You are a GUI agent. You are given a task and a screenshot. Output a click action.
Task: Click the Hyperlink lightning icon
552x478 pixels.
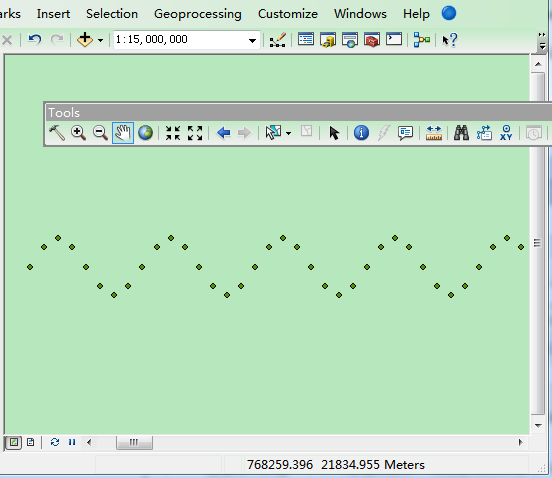(x=383, y=133)
